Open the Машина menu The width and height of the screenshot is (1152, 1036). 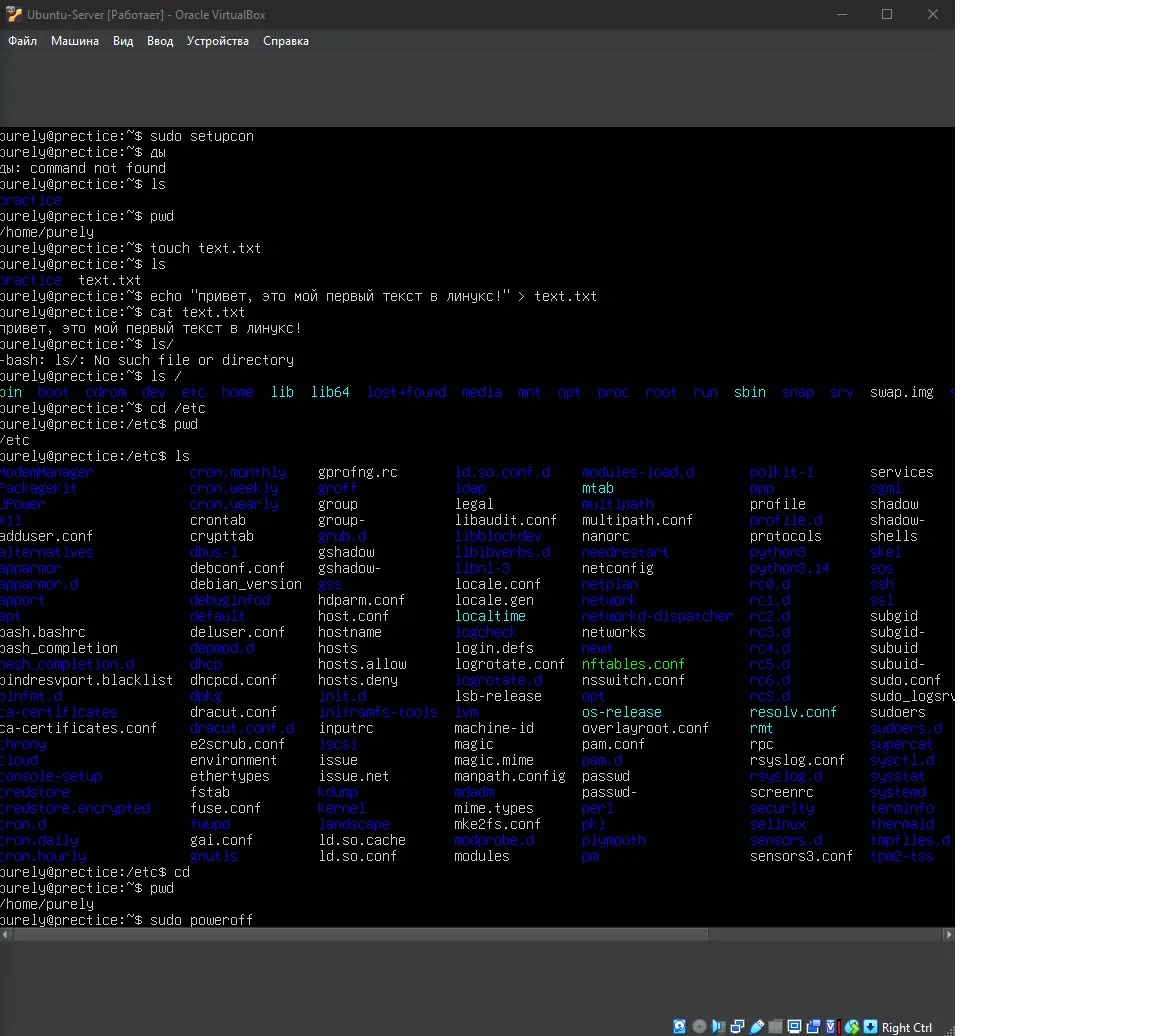tap(75, 41)
